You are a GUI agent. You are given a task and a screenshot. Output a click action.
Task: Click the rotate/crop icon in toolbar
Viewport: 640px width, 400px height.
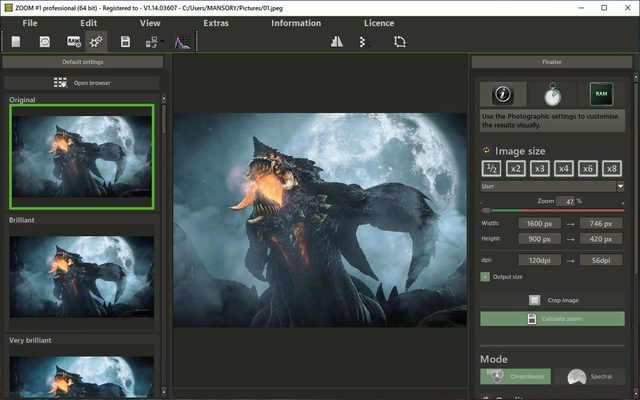point(400,42)
